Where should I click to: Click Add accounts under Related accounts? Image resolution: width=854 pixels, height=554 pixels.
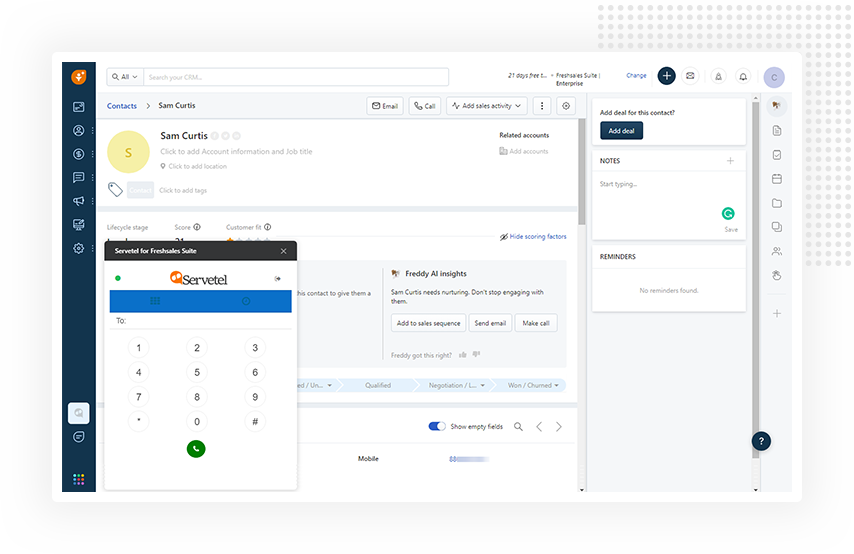[524, 151]
